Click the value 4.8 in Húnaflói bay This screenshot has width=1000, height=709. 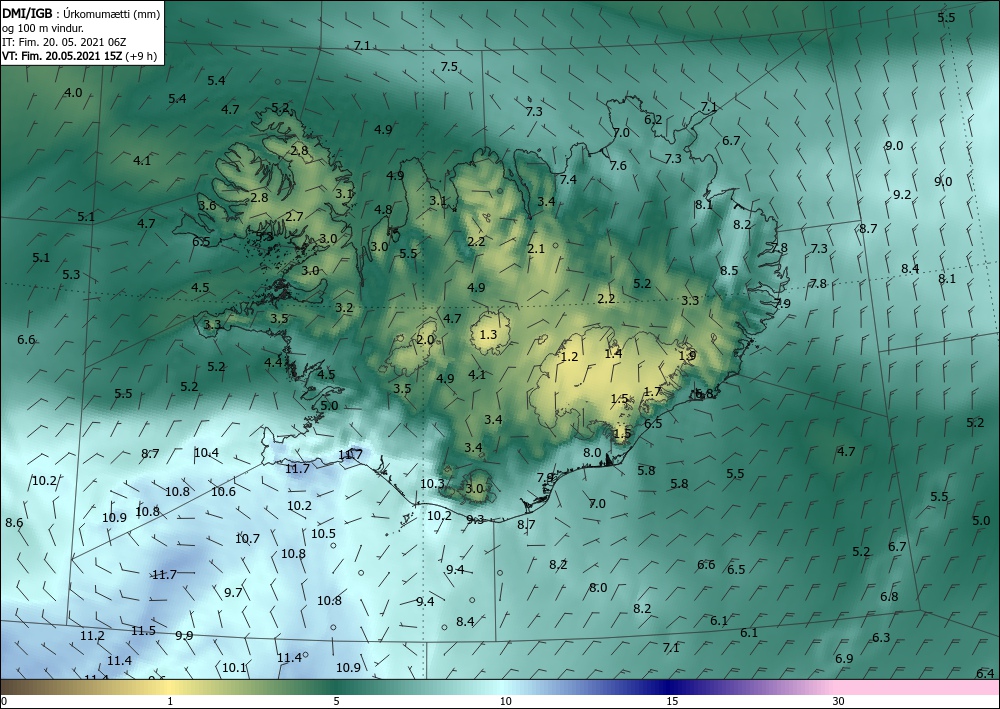[x=383, y=209]
